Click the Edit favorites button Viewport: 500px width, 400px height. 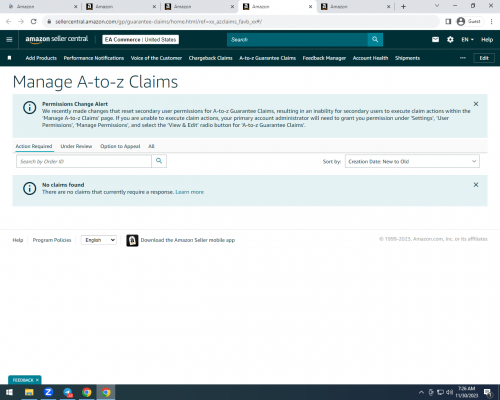pyautogui.click(x=484, y=58)
